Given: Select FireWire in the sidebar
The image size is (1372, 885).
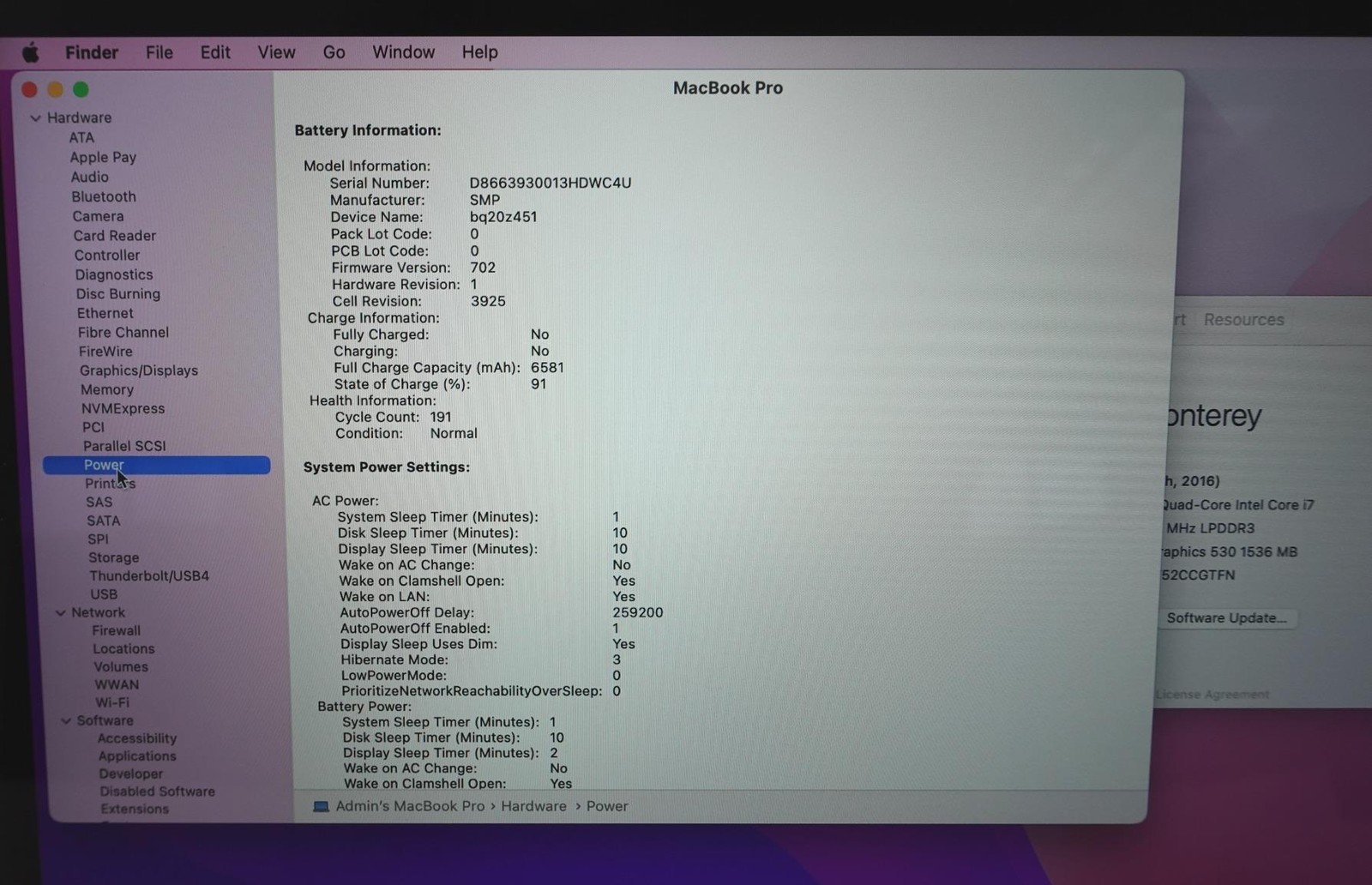Looking at the screenshot, I should [105, 352].
